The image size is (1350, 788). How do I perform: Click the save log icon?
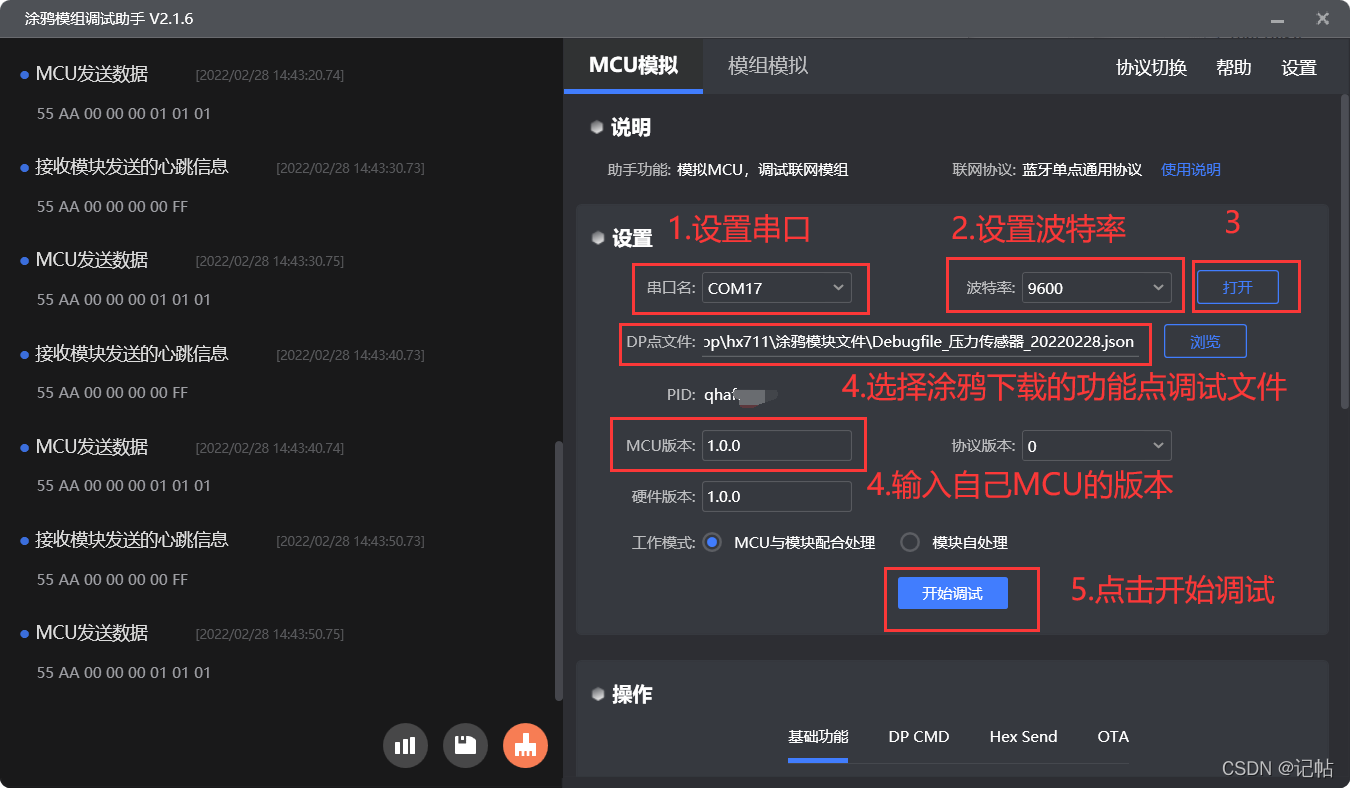[465, 744]
